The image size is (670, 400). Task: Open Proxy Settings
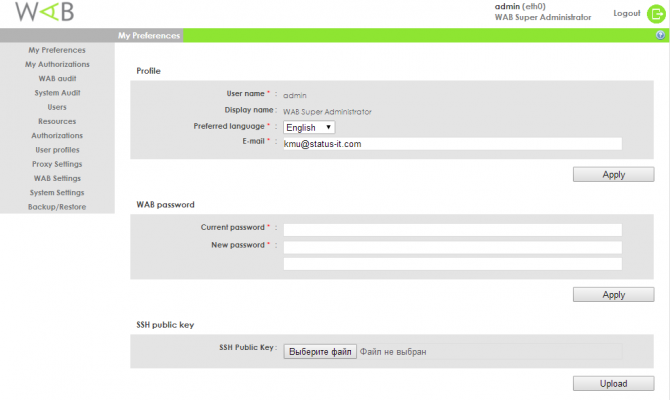[x=57, y=164]
